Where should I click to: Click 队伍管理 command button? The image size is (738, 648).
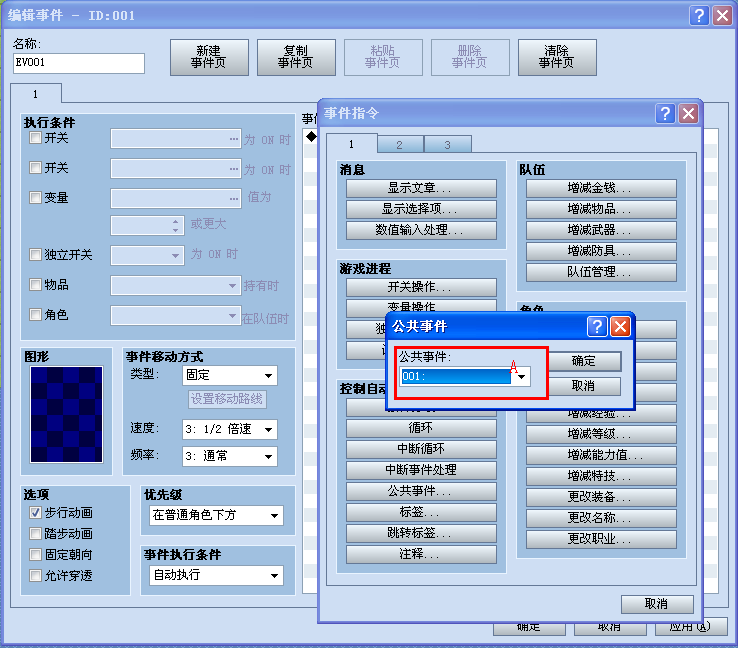pos(601,272)
